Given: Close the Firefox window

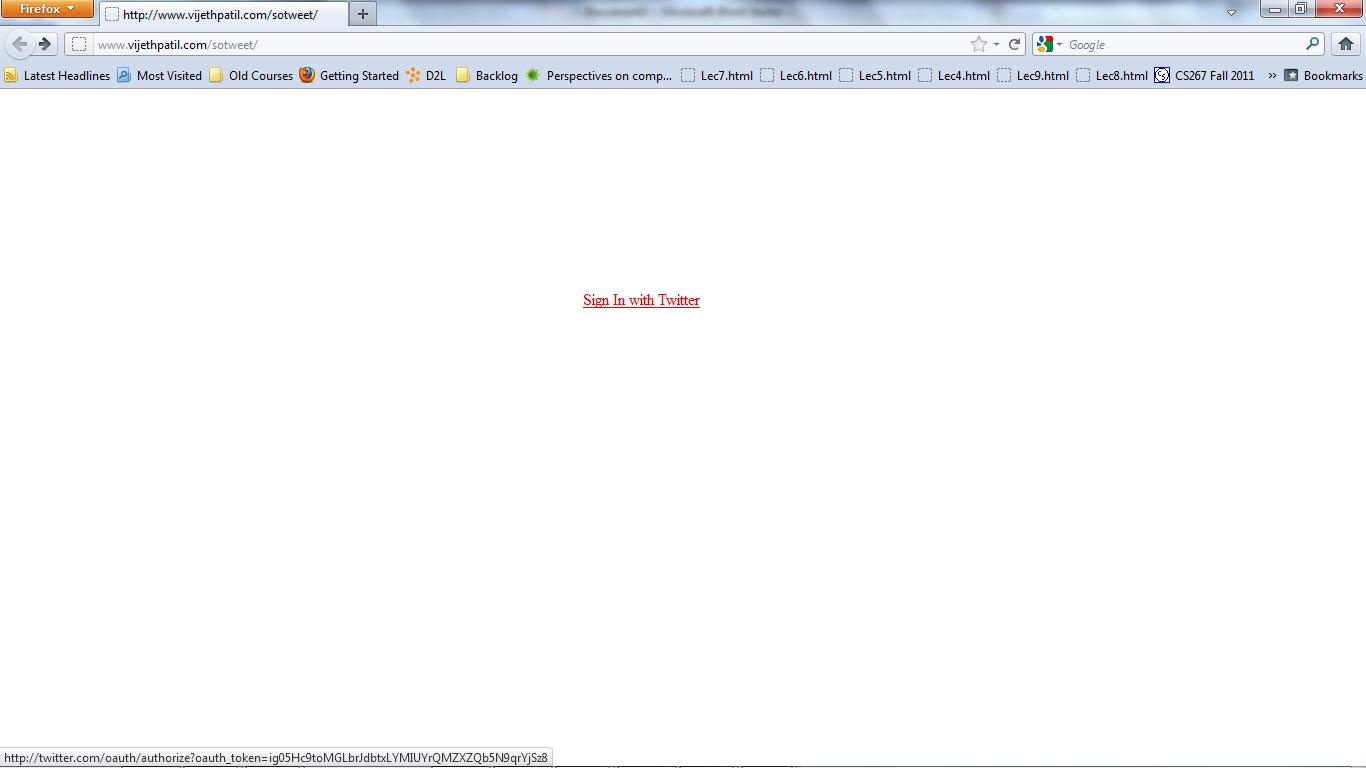Looking at the screenshot, I should (x=1339, y=9).
